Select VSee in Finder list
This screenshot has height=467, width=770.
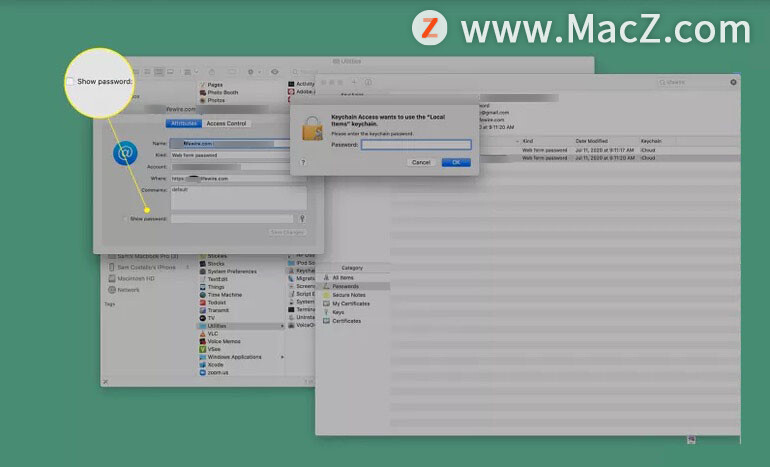tap(214, 349)
